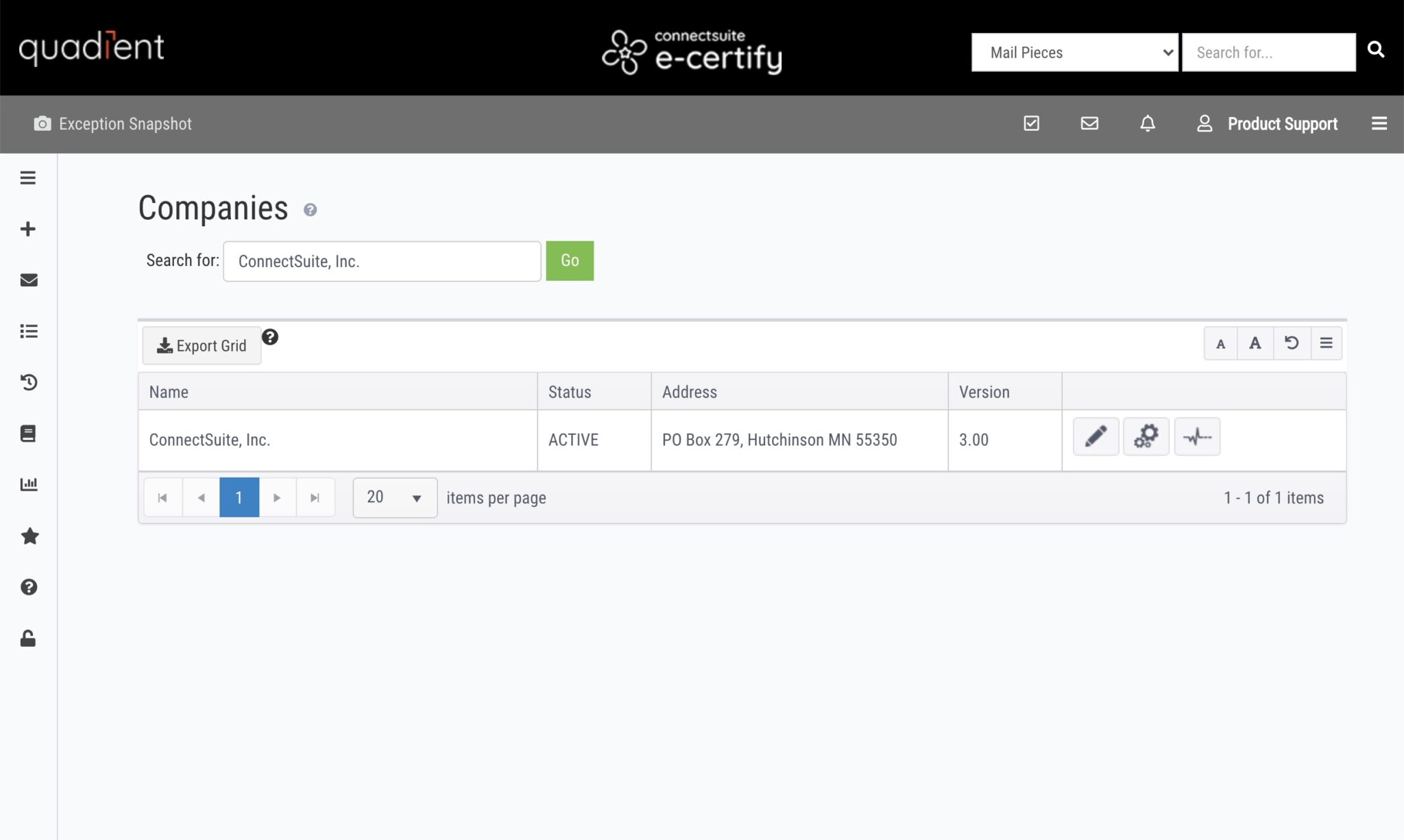Click the green Go search button
The height and width of the screenshot is (840, 1404).
(569, 260)
